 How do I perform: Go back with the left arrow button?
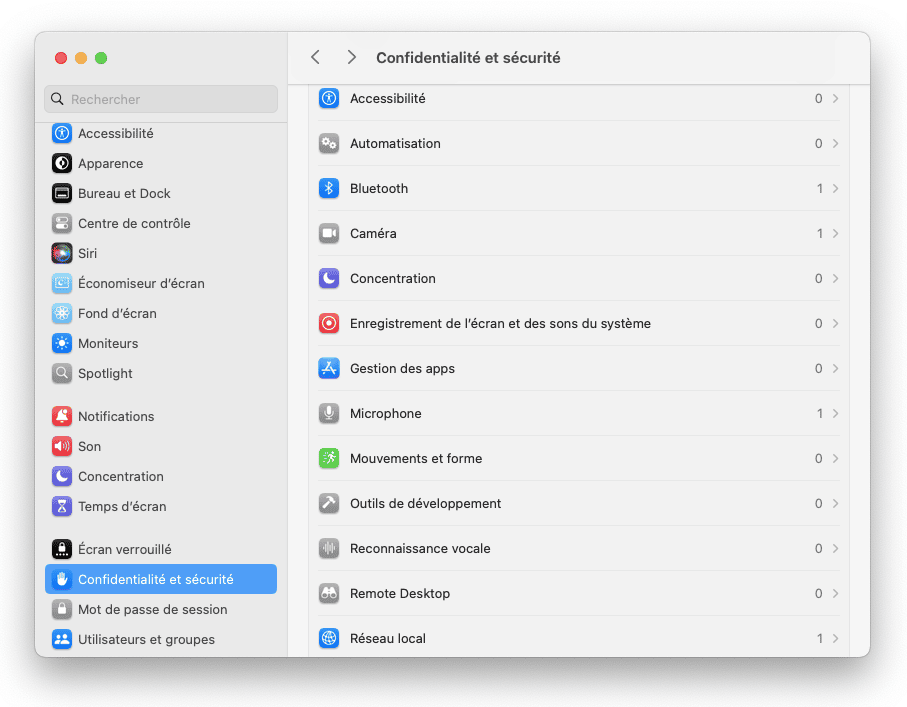tap(315, 57)
